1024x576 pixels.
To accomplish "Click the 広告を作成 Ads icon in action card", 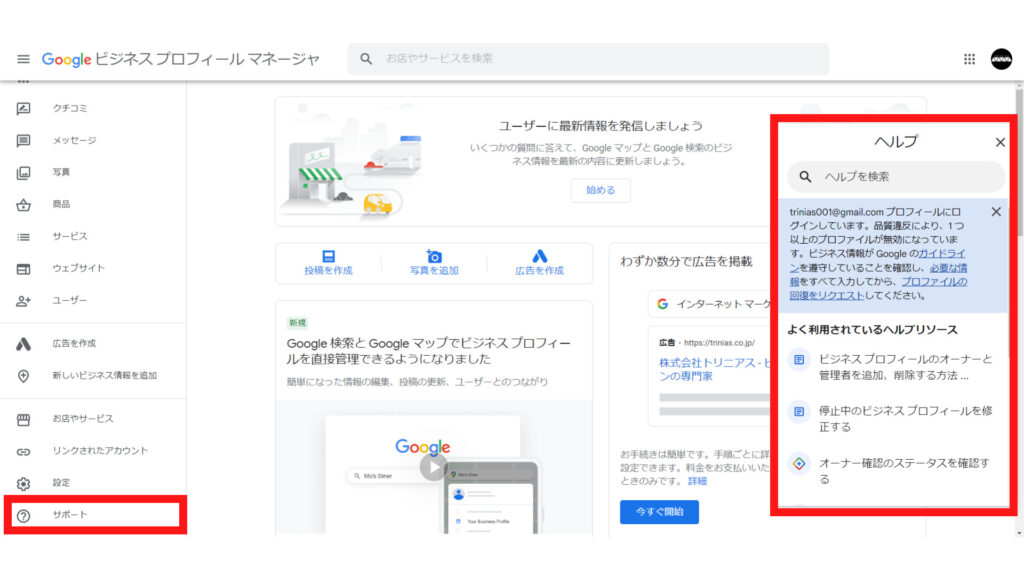I will (x=539, y=256).
